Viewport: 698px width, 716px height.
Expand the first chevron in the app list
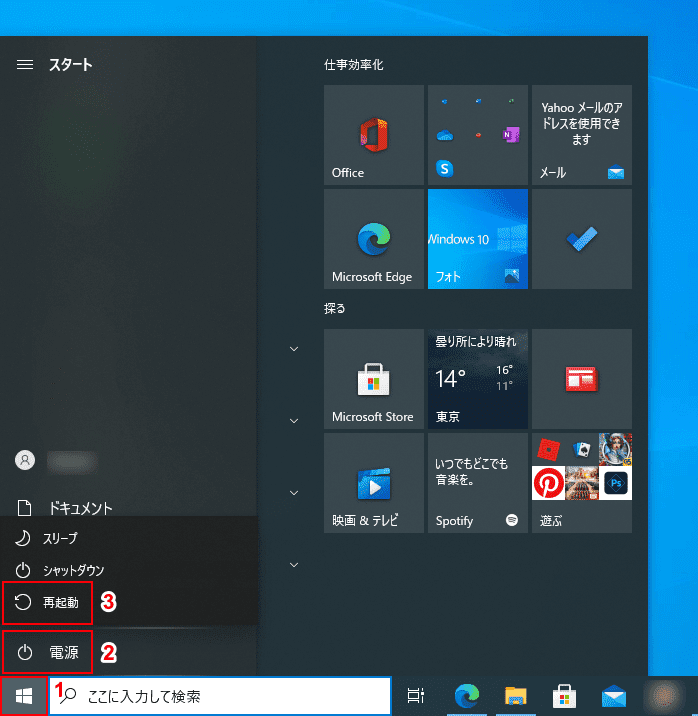[x=294, y=349]
